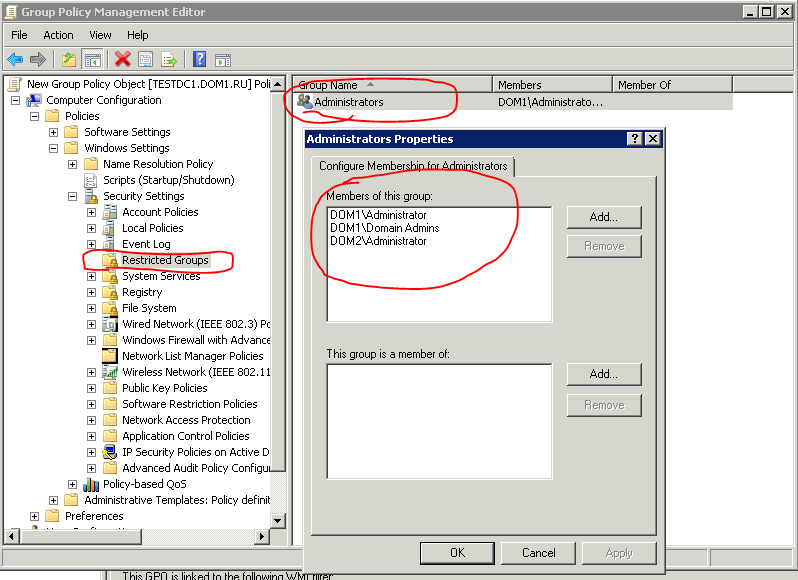Sort by the Group Name column header

tap(392, 84)
